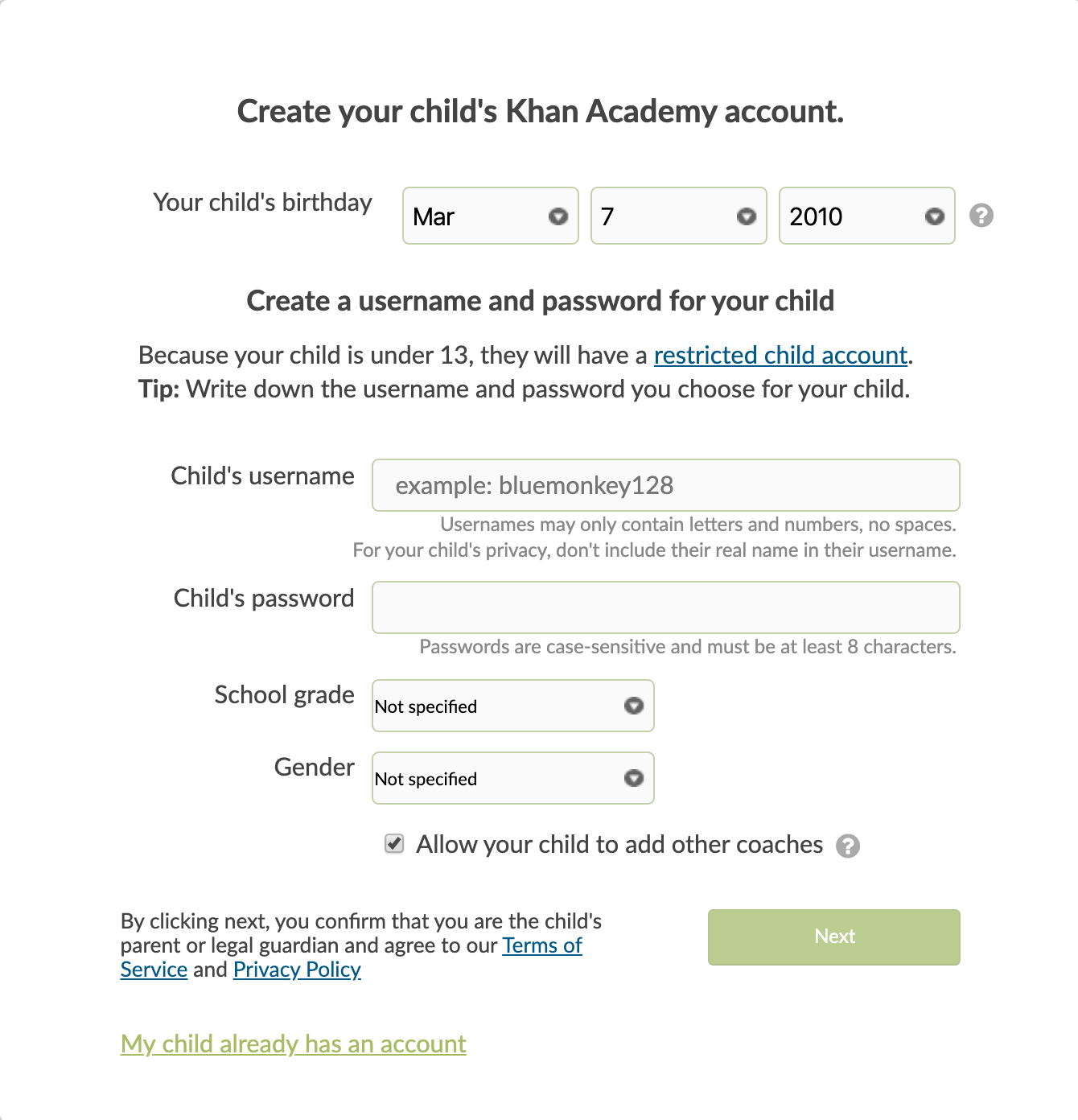Focus the Child's username input field
The width and height of the screenshot is (1078, 1120).
pyautogui.click(x=666, y=485)
